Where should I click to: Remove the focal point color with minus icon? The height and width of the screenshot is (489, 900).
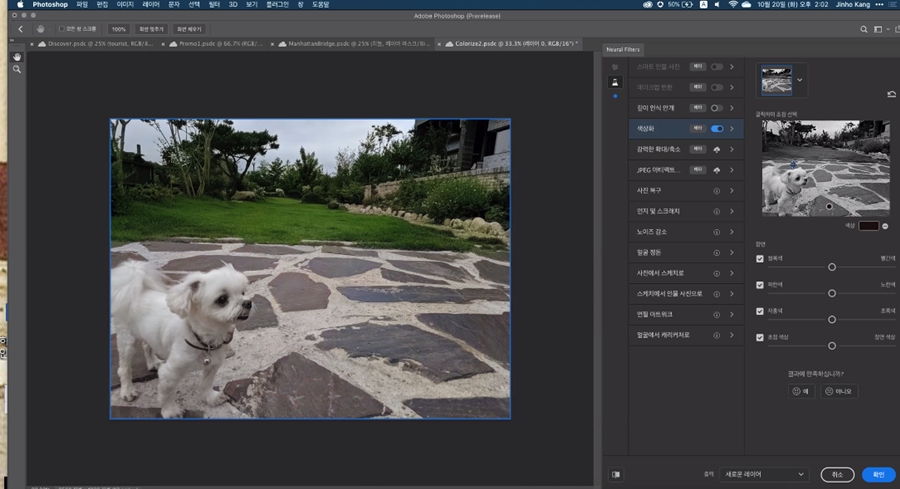pos(885,226)
